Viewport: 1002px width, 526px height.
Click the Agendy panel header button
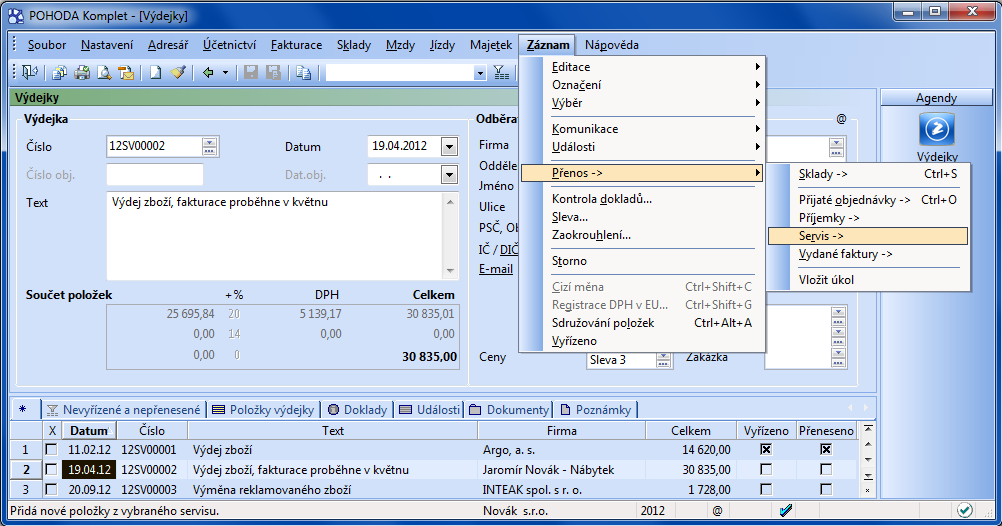pyautogui.click(x=936, y=98)
